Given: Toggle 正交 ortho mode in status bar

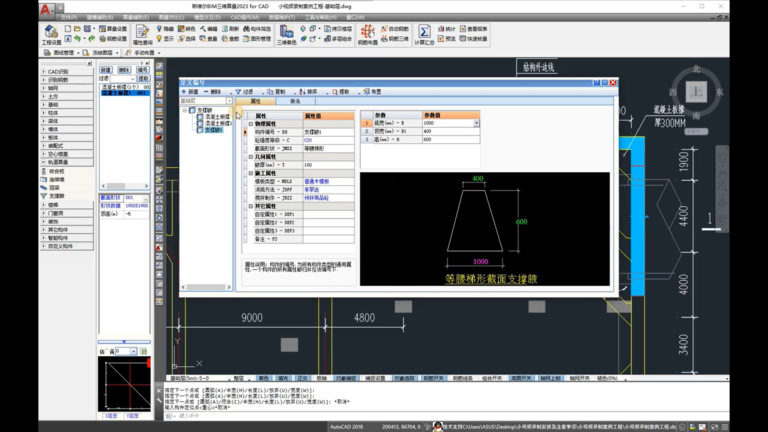Looking at the screenshot, I should [302, 378].
